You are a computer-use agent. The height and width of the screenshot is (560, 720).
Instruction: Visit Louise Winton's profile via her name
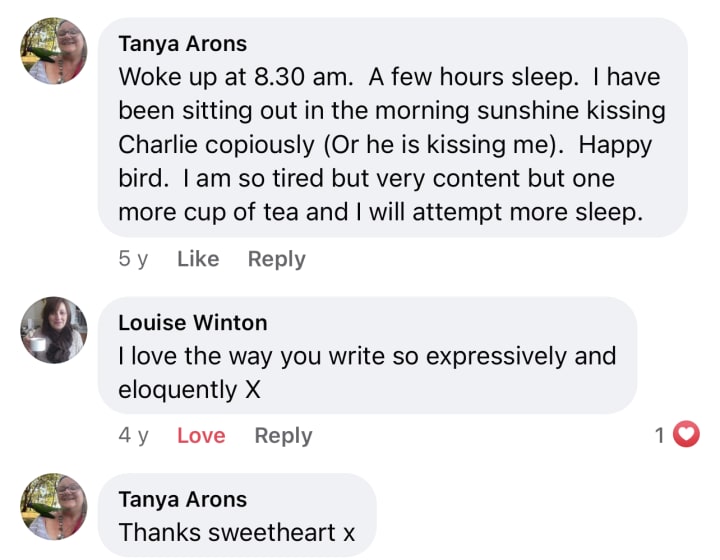pyautogui.click(x=192, y=322)
